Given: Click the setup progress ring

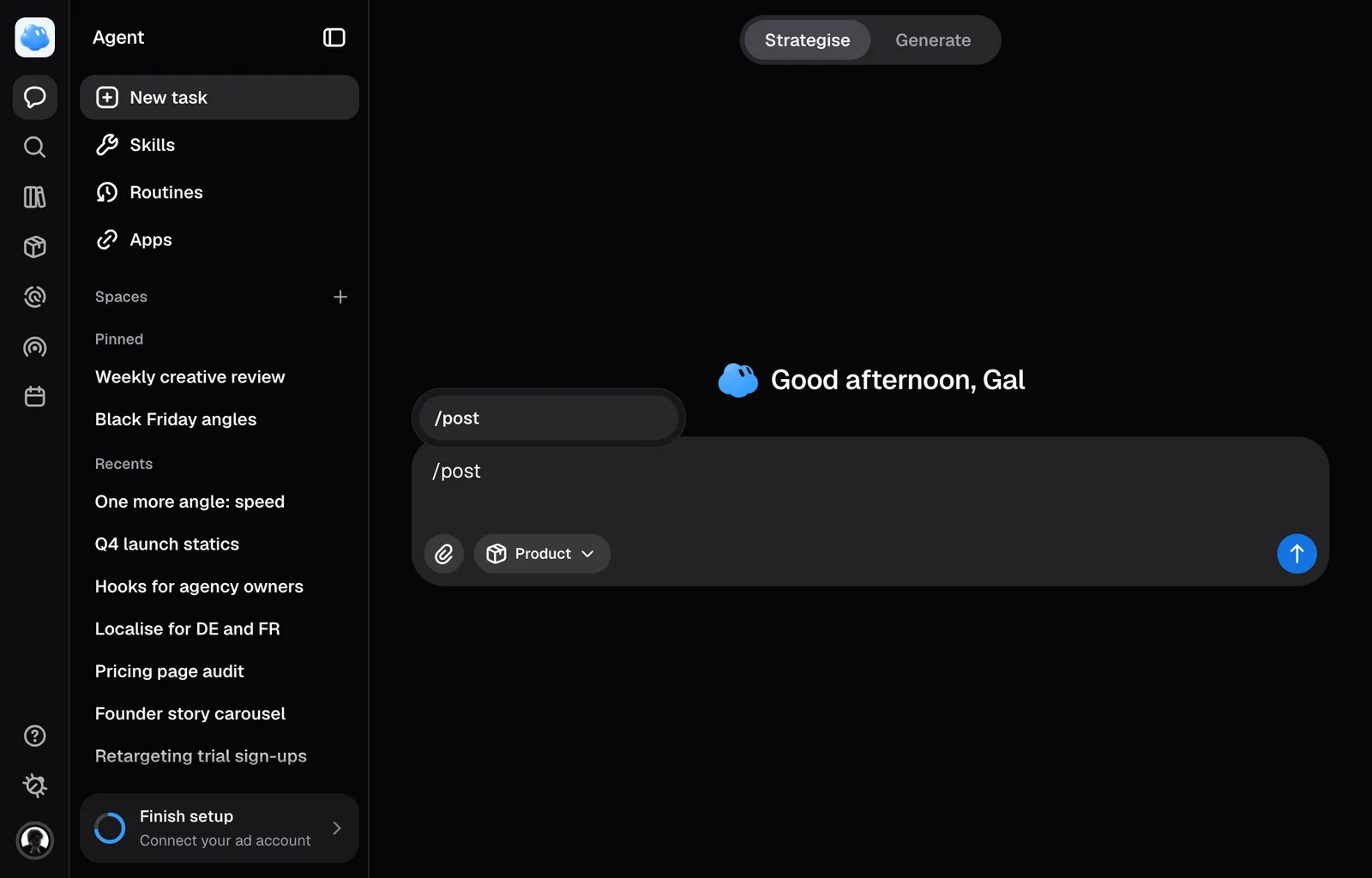Looking at the screenshot, I should pyautogui.click(x=110, y=828).
